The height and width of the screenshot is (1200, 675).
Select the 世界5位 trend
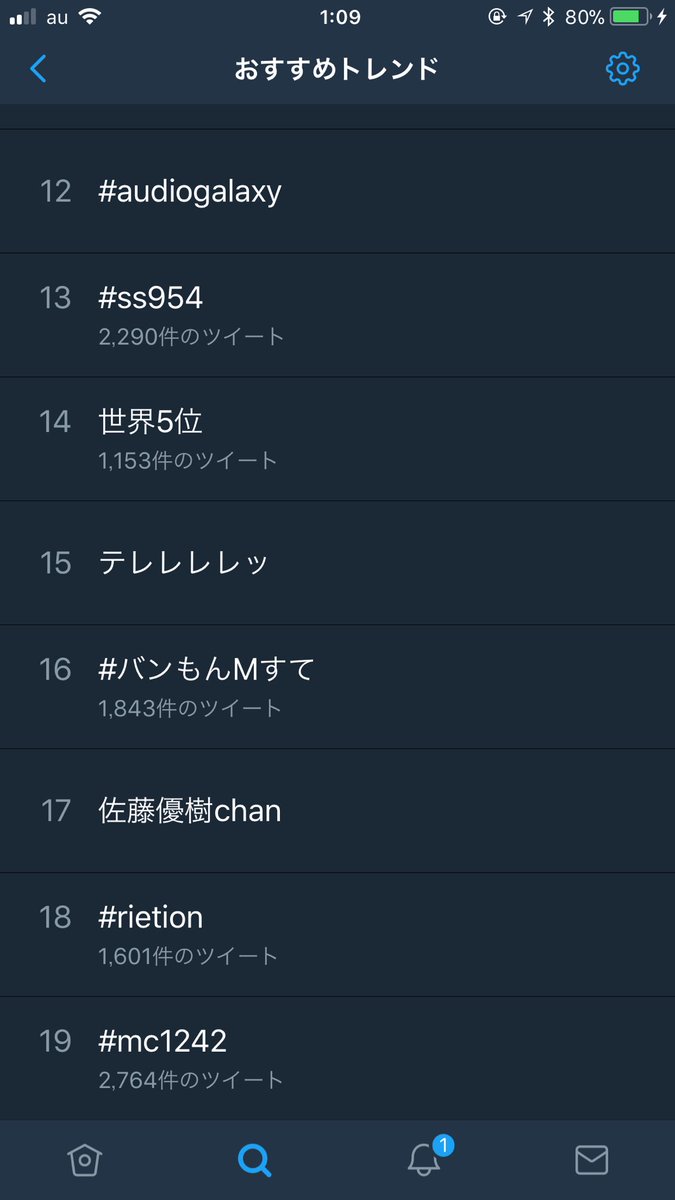(x=337, y=439)
